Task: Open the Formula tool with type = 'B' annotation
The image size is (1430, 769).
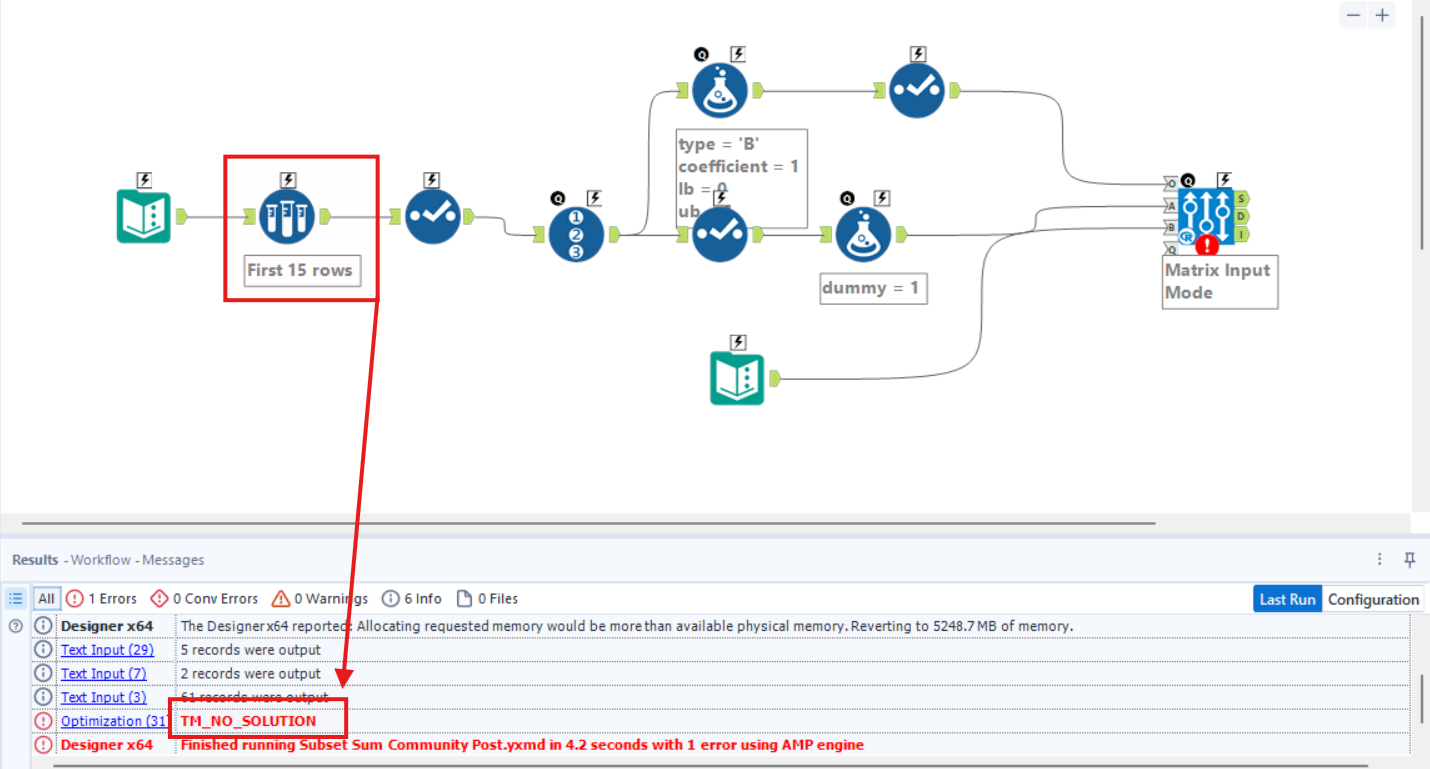Action: (719, 89)
